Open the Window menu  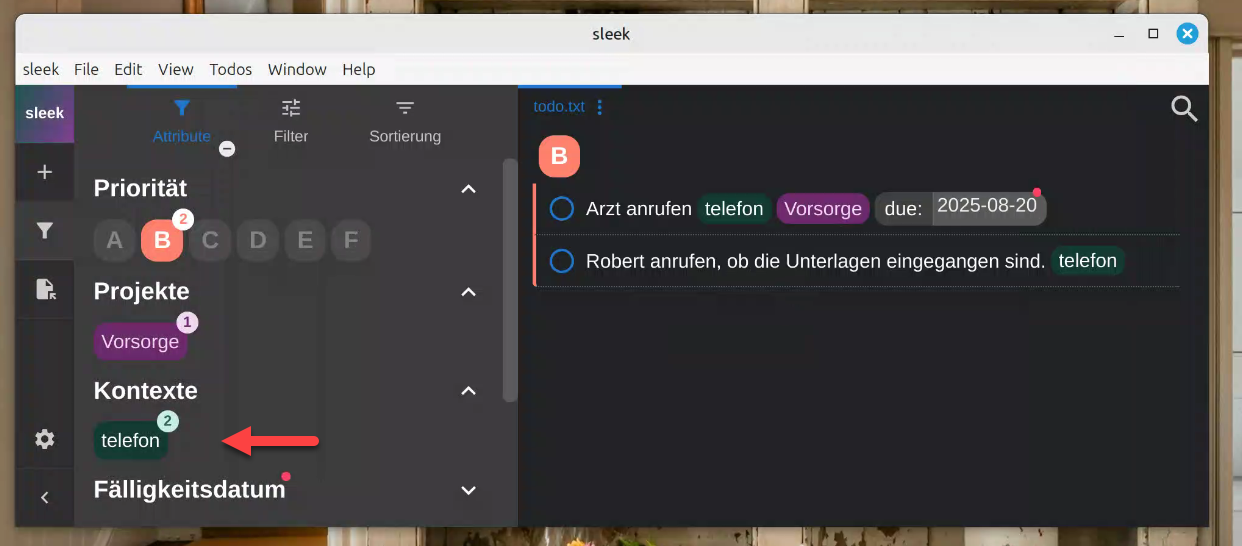tap(297, 69)
